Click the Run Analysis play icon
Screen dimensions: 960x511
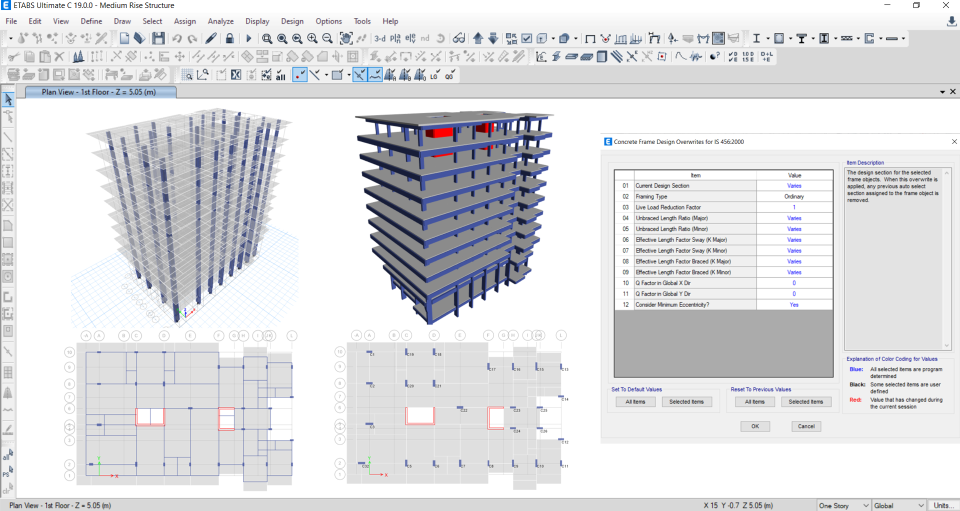tap(248, 38)
